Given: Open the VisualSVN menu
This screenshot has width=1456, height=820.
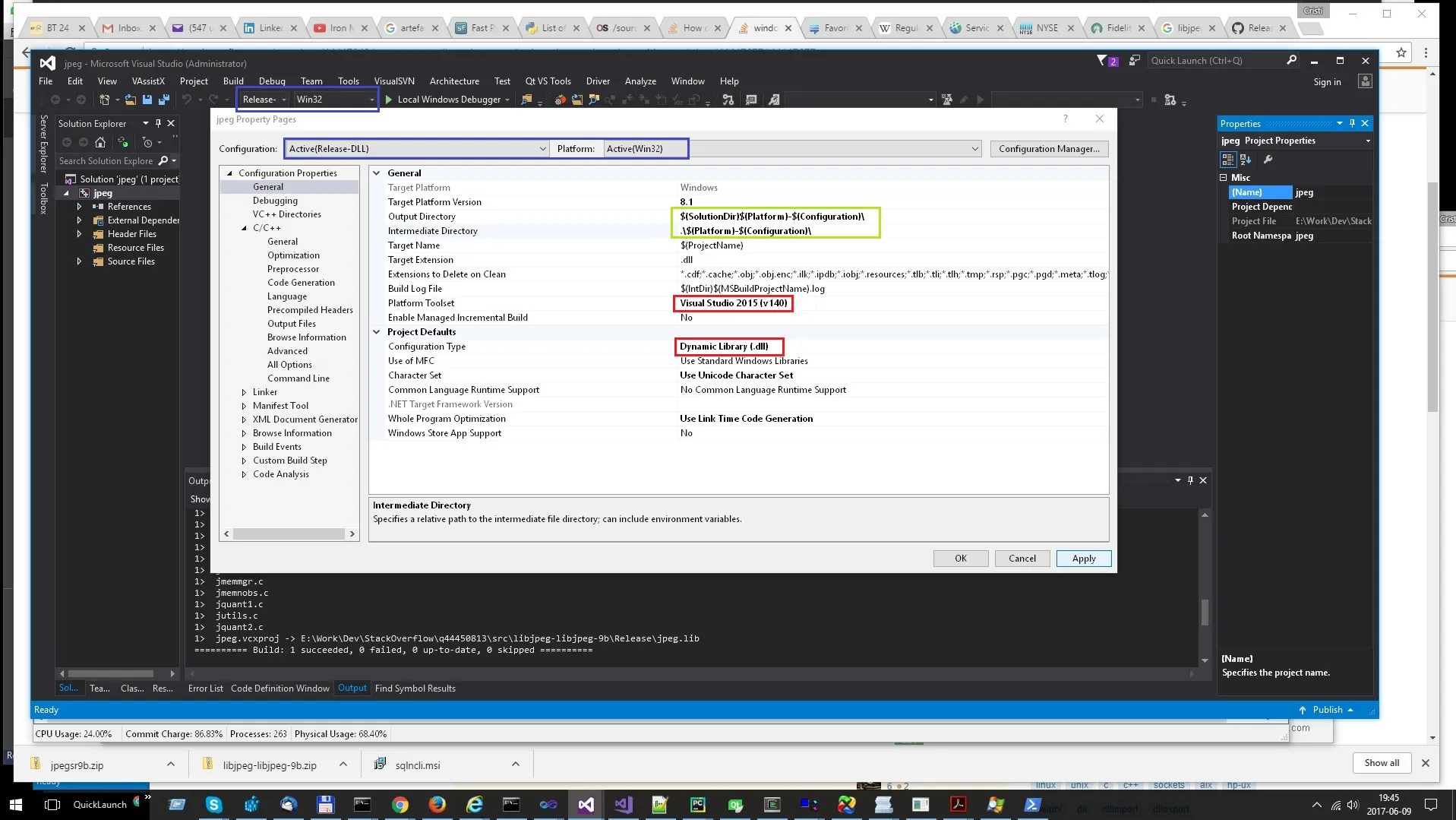Looking at the screenshot, I should click(x=394, y=81).
